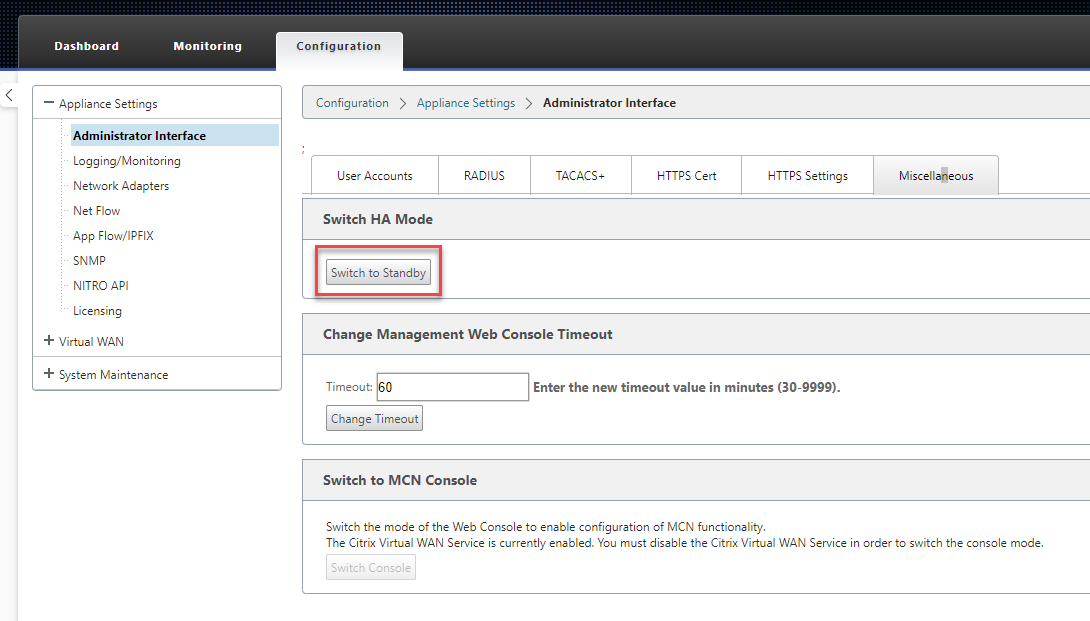The width and height of the screenshot is (1090, 621).
Task: Open the Dashboard tab
Action: click(x=87, y=46)
